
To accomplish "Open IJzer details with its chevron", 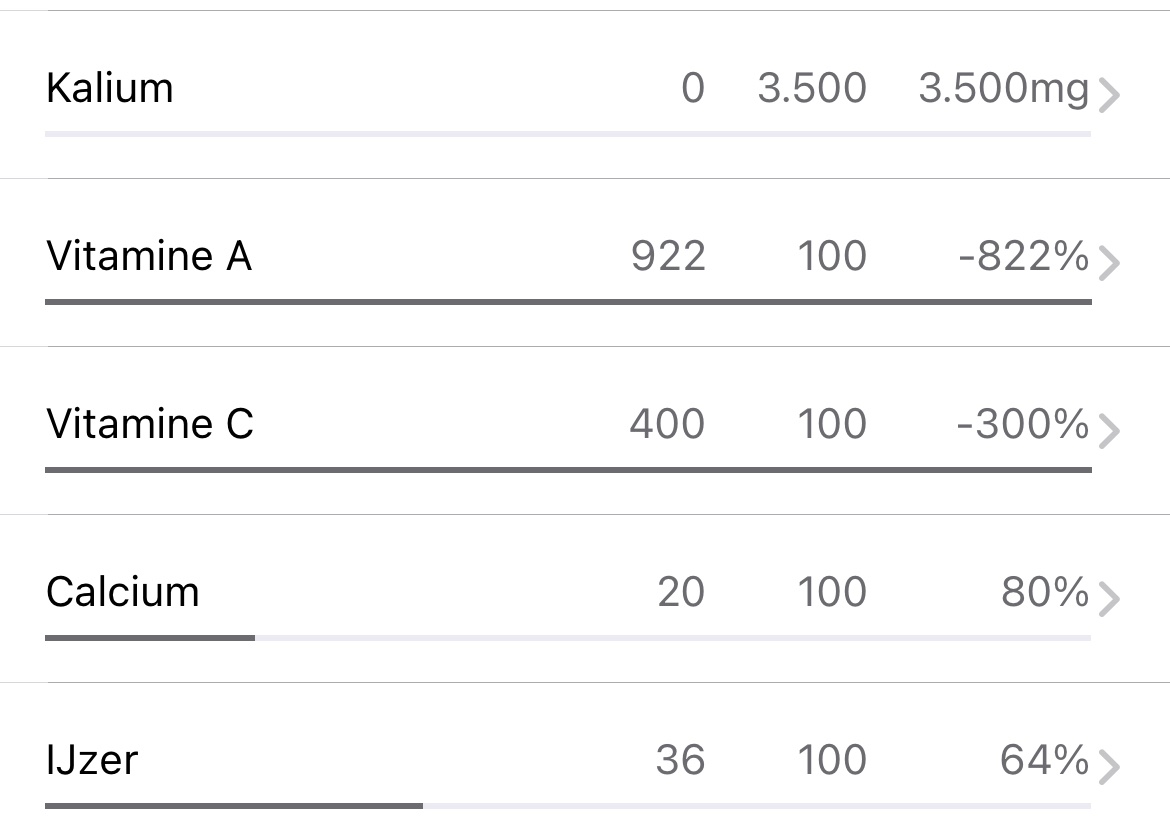I will coord(1108,768).
